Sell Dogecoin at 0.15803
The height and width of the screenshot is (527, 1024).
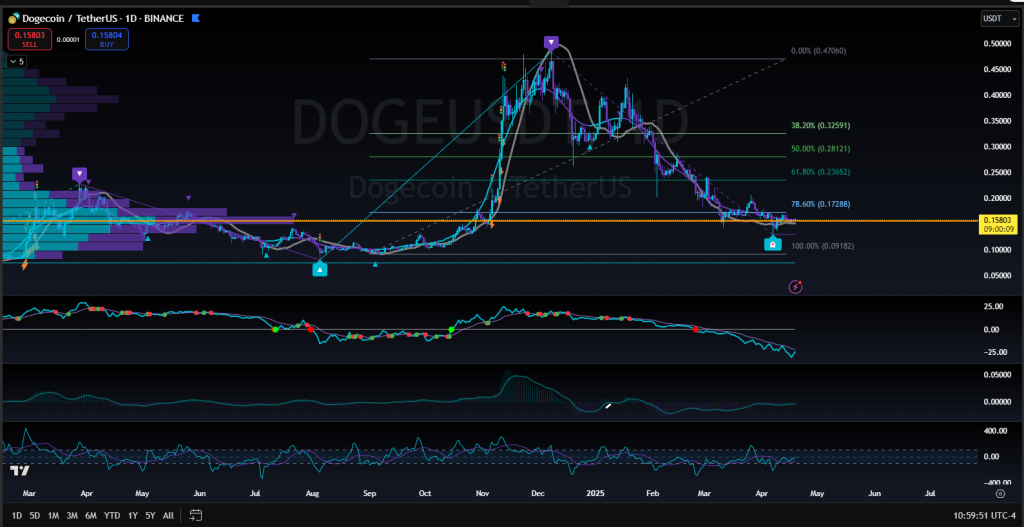[x=30, y=40]
